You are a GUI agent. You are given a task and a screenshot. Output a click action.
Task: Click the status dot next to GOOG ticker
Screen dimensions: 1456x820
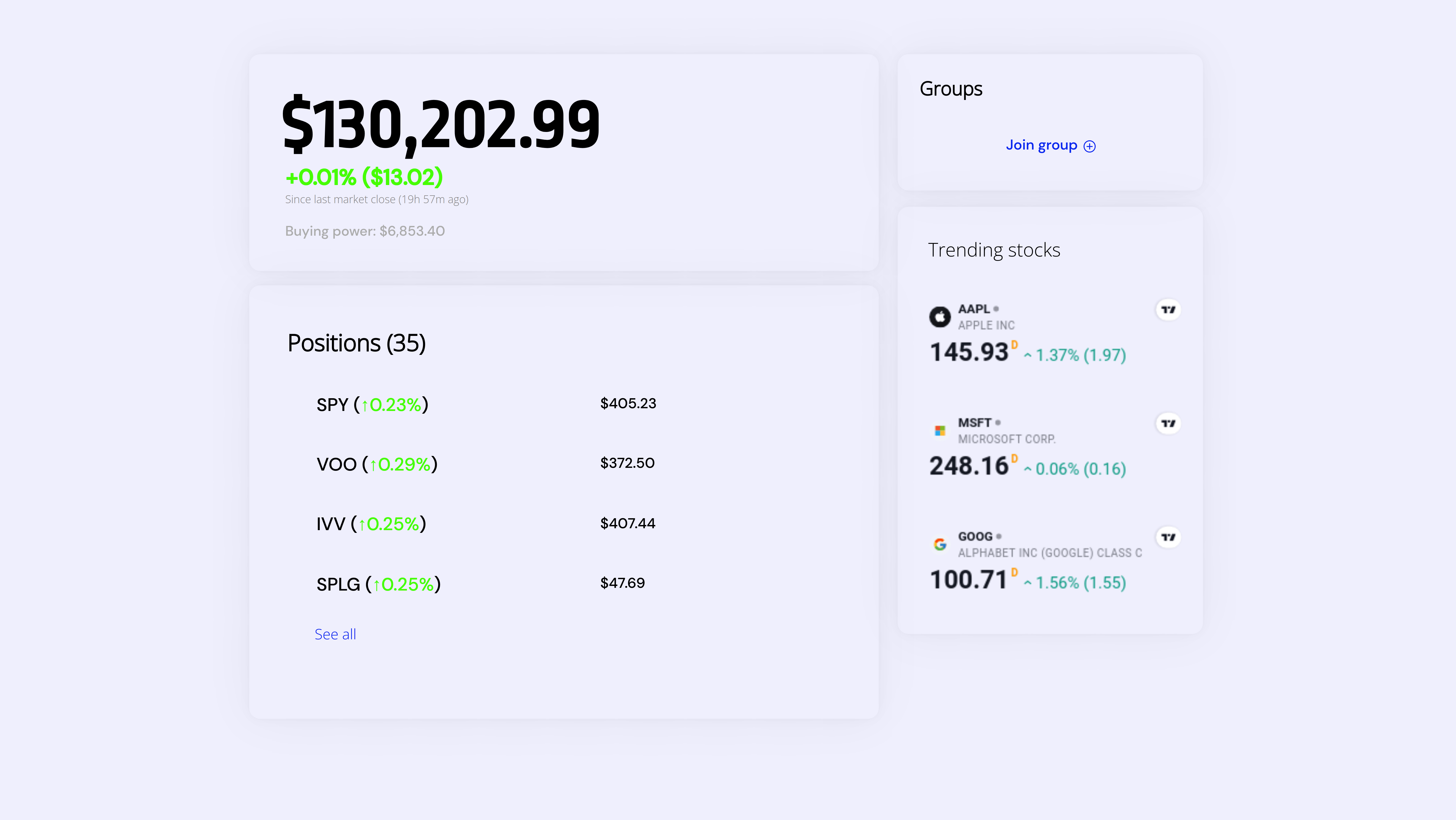pos(999,536)
